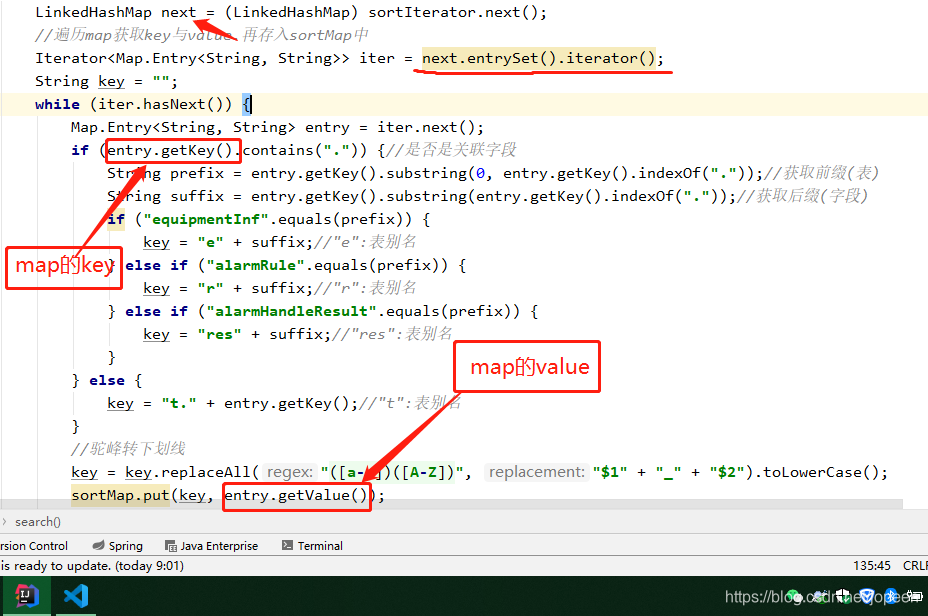
Task: Click the //驼峰转下划线 comment
Action: pyautogui.click(x=128, y=449)
